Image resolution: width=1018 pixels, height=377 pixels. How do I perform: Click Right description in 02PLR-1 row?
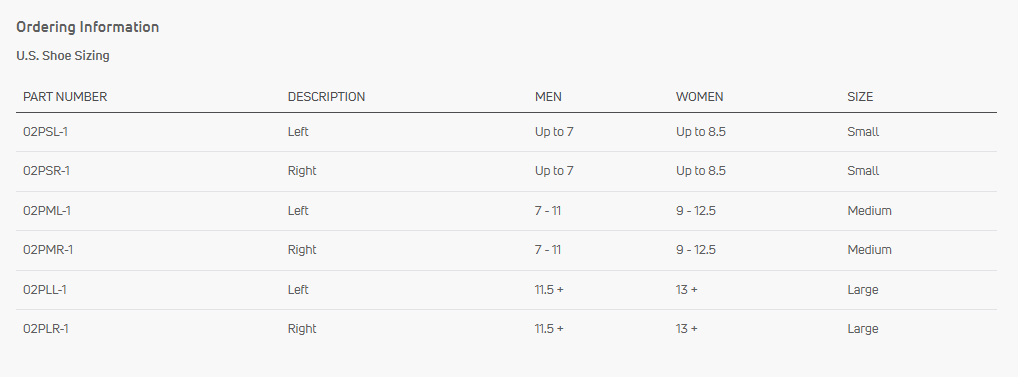click(x=302, y=329)
